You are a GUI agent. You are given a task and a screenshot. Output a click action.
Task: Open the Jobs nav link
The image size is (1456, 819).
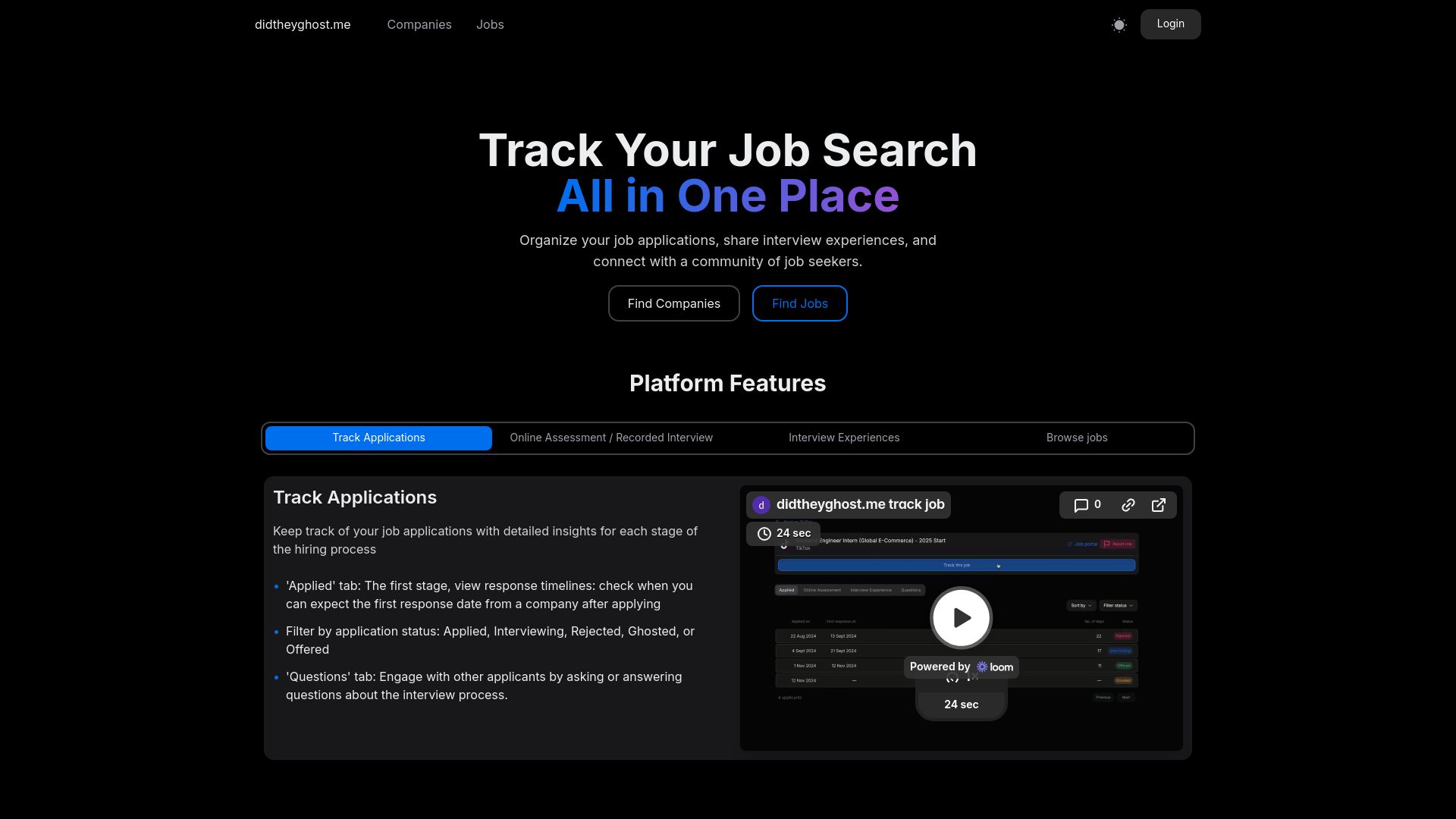coord(490,24)
